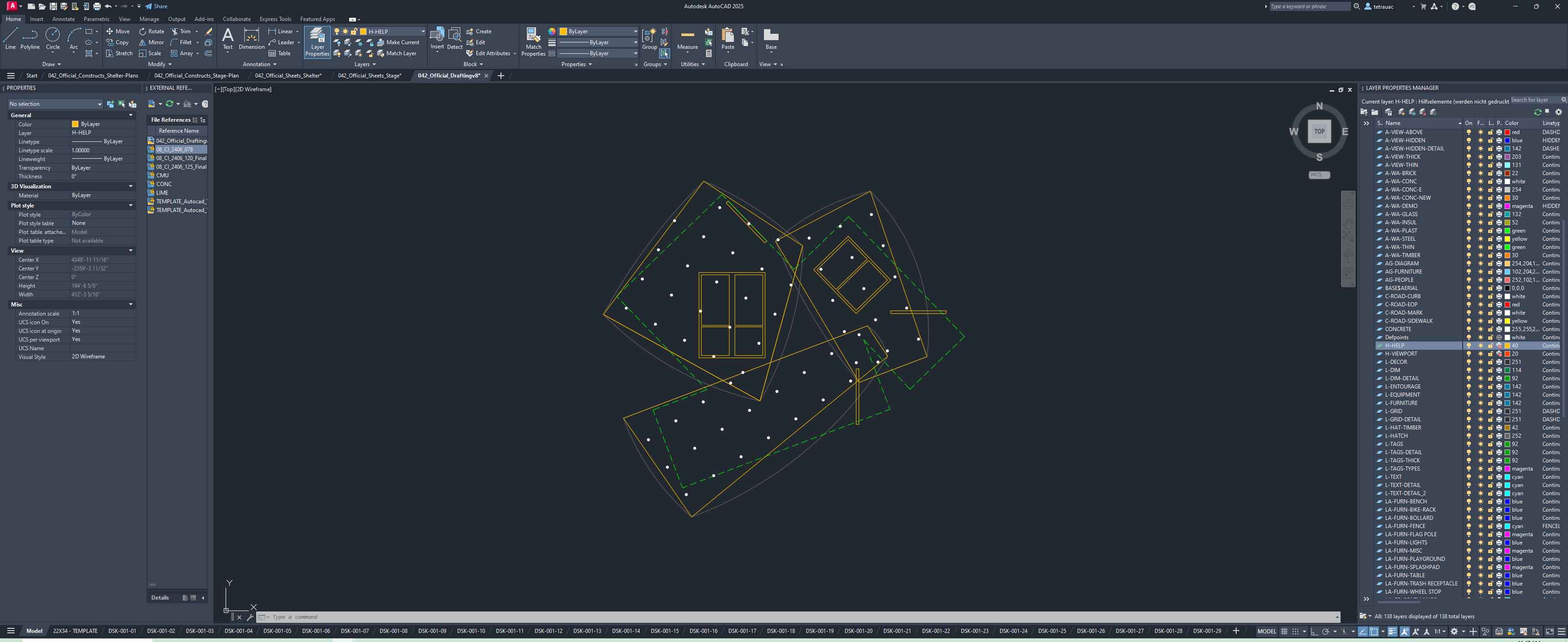This screenshot has height=642, width=1568.
Task: Open Layer Properties manager button
Action: [x=317, y=42]
